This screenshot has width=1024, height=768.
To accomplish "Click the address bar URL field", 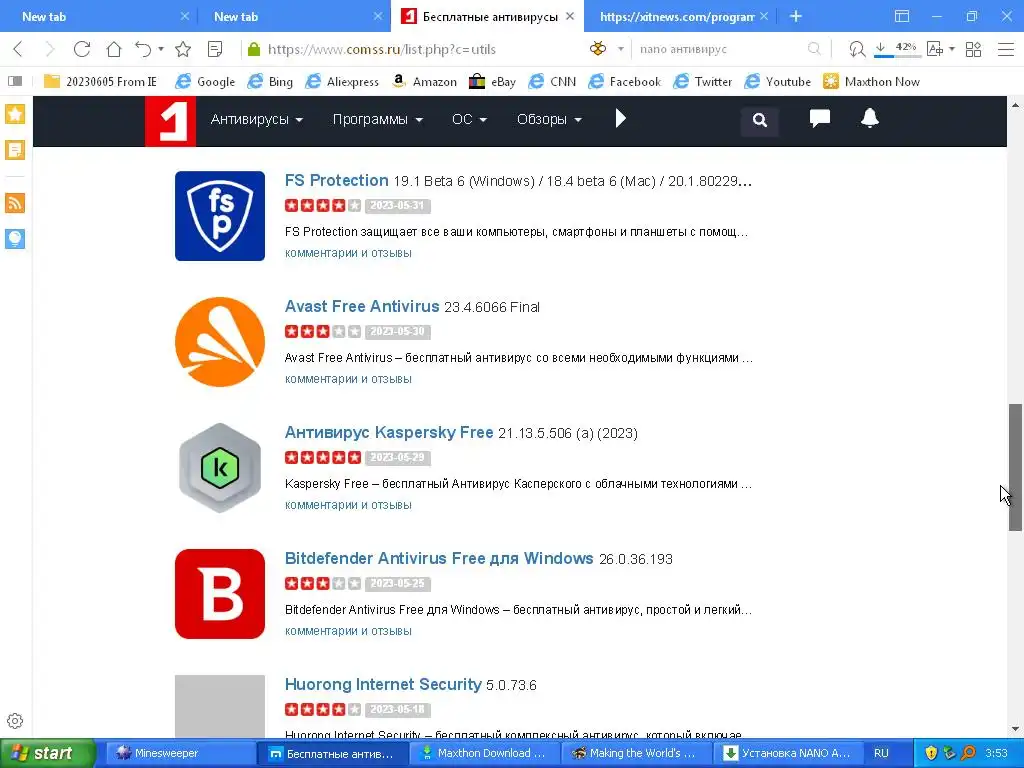I will coord(418,49).
